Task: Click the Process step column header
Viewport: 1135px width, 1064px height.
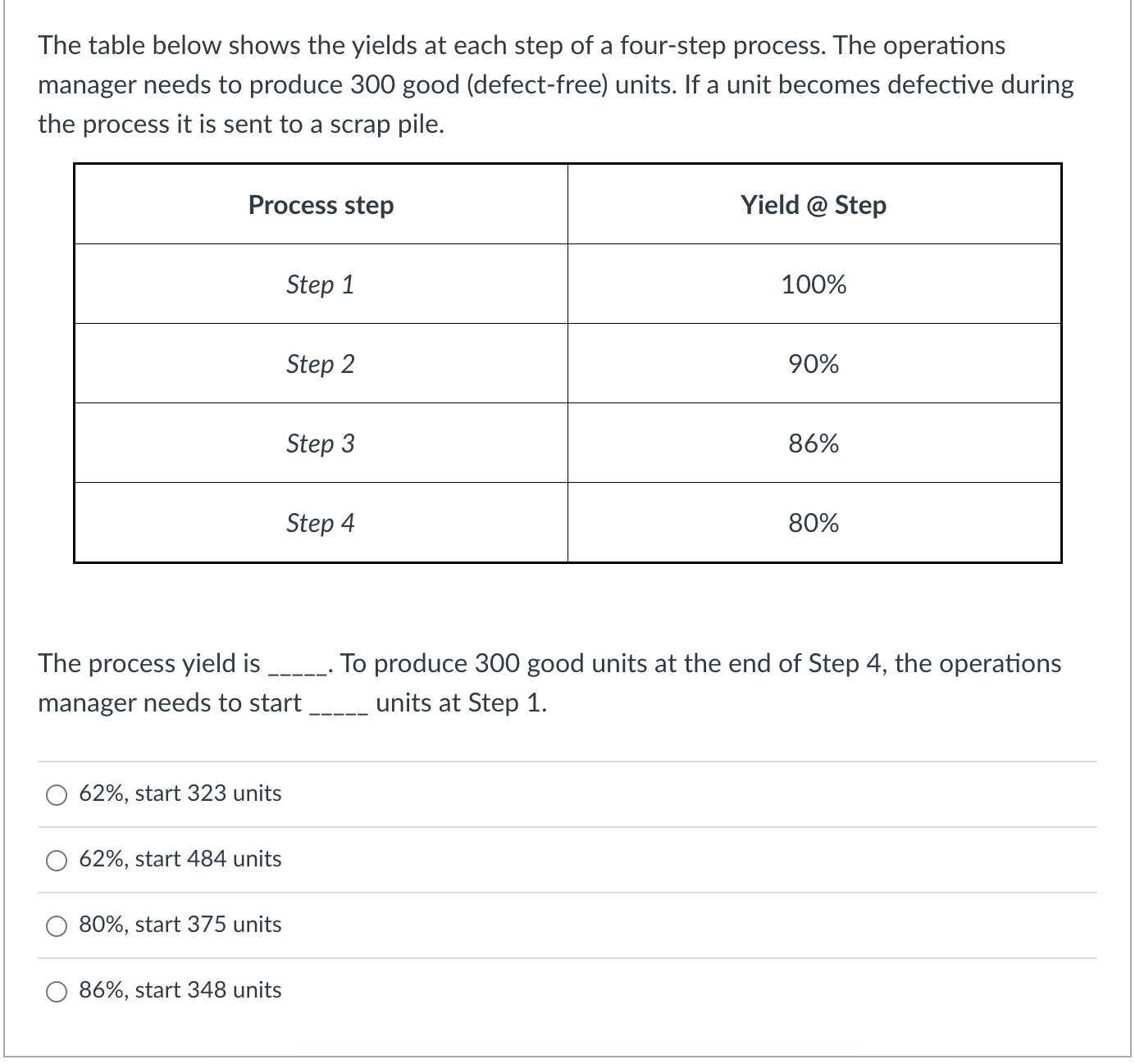Action: coord(320,205)
